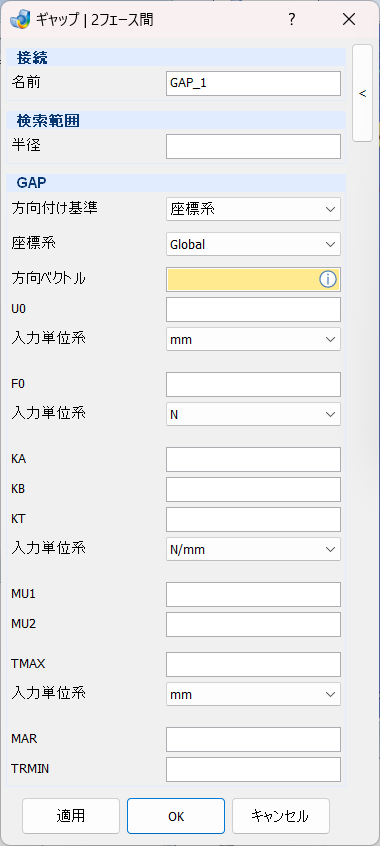This screenshot has width=380, height=846.
Task: Click the MU1 input field
Action: (253, 594)
